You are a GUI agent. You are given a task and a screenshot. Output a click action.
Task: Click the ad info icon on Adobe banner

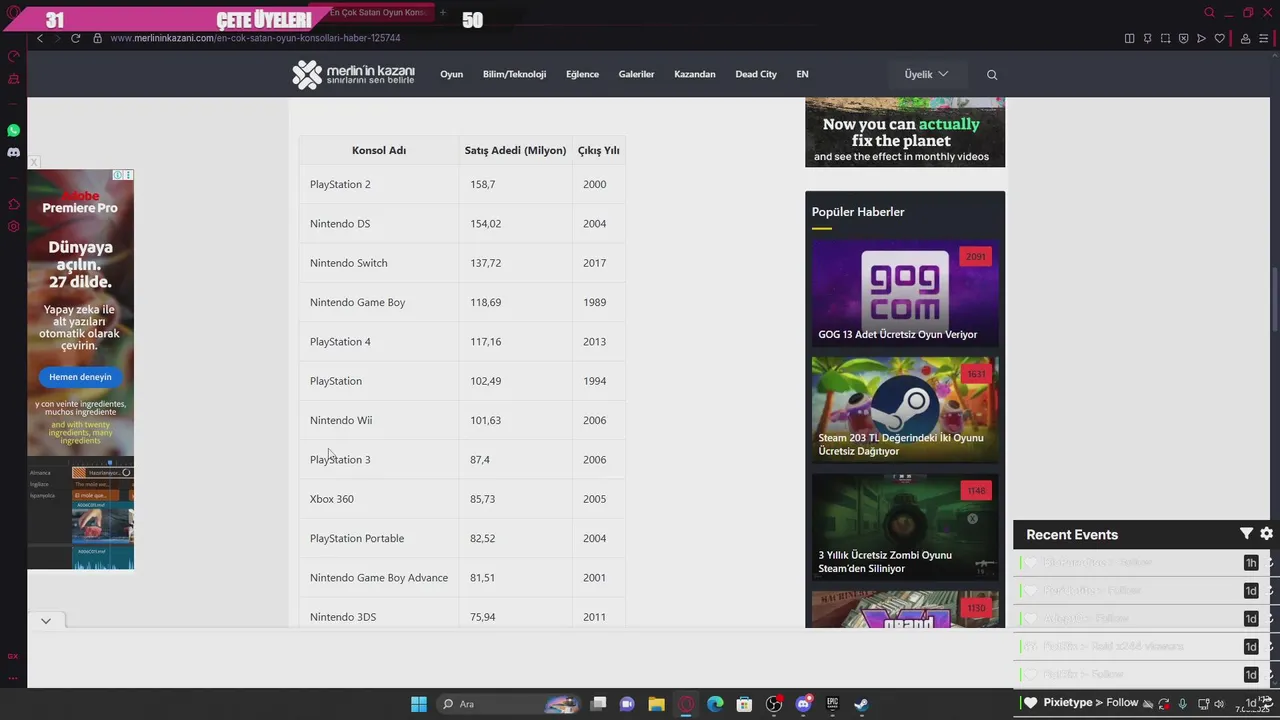click(x=118, y=175)
